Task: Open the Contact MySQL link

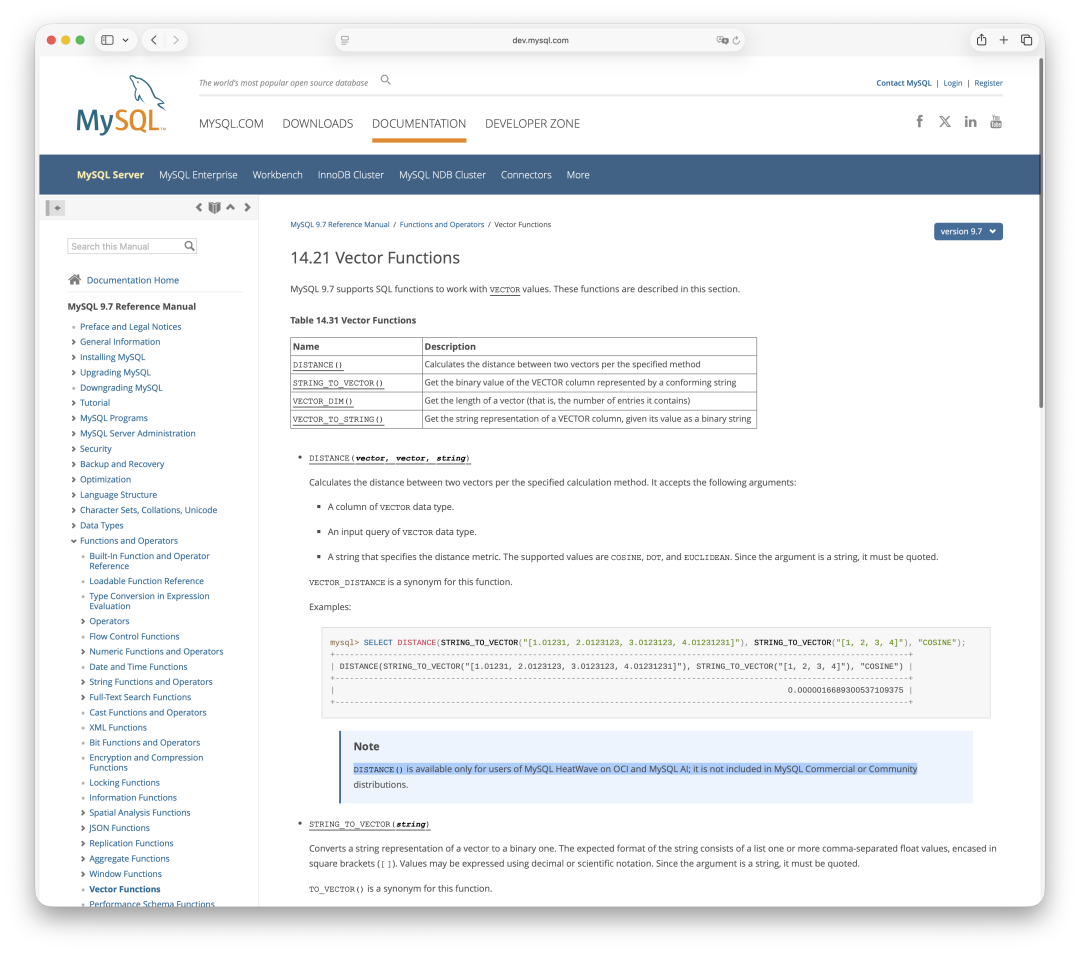Action: coord(904,83)
